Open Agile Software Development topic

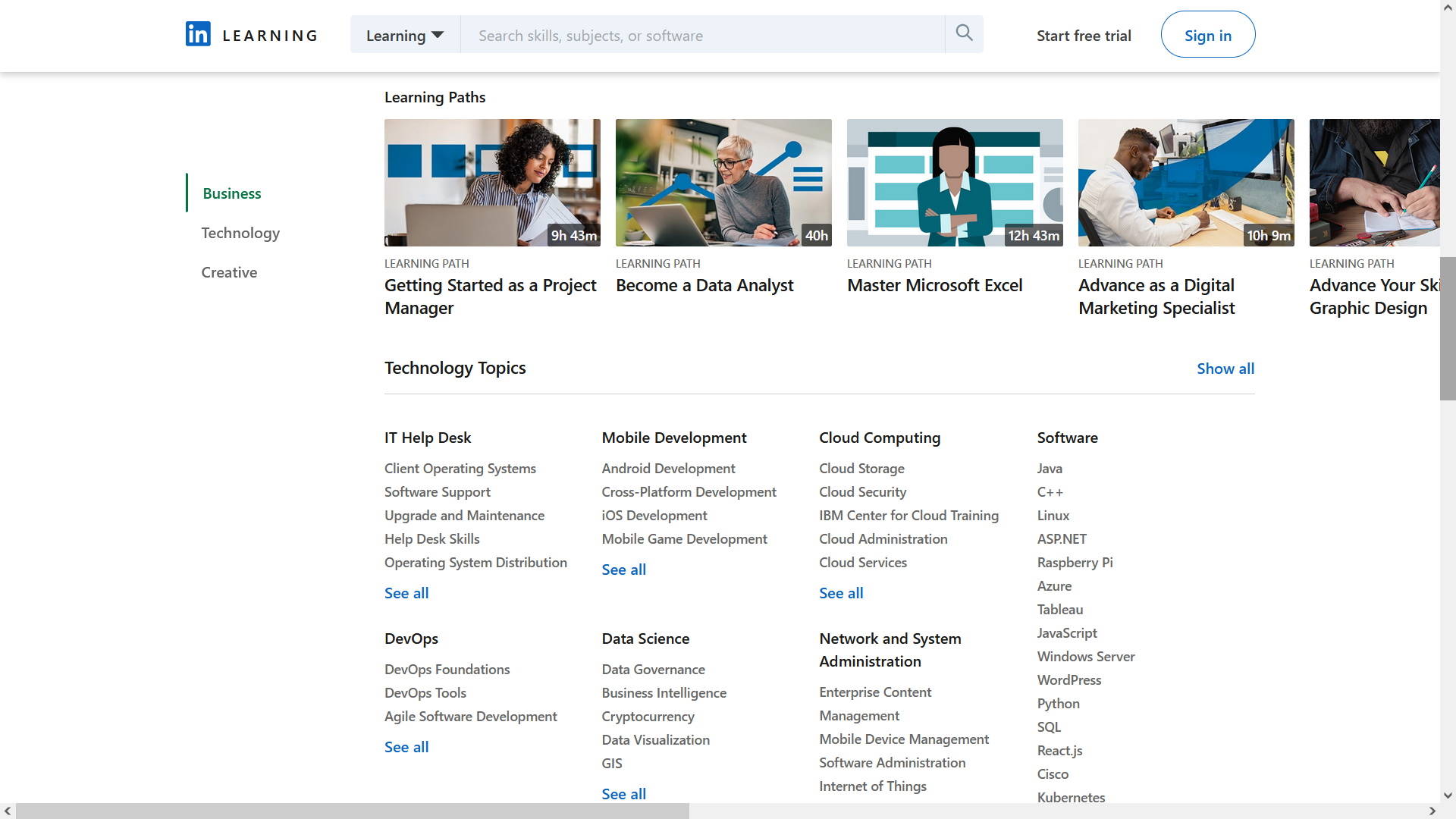click(470, 717)
